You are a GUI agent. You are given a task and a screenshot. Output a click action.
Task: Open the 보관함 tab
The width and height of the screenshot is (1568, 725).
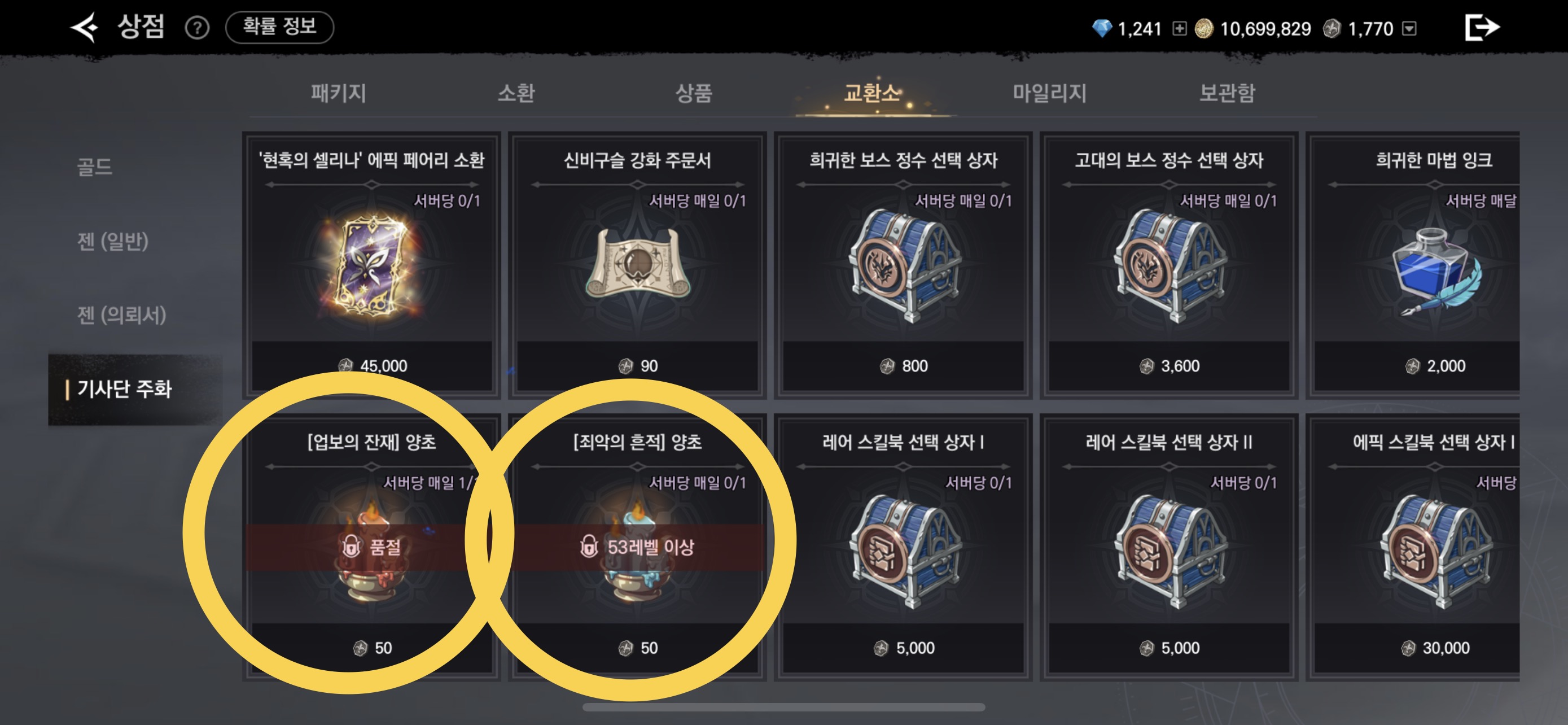tap(1227, 93)
